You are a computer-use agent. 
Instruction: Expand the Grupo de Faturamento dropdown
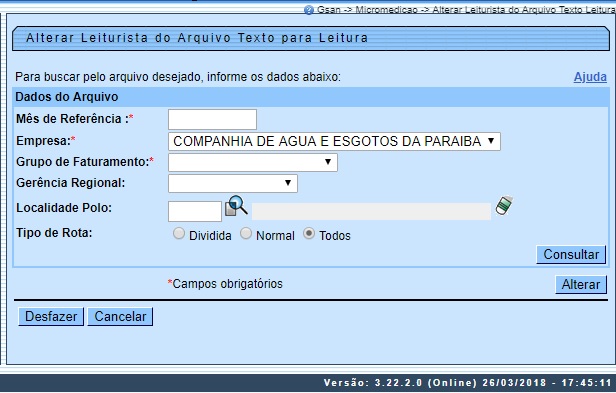(253, 162)
